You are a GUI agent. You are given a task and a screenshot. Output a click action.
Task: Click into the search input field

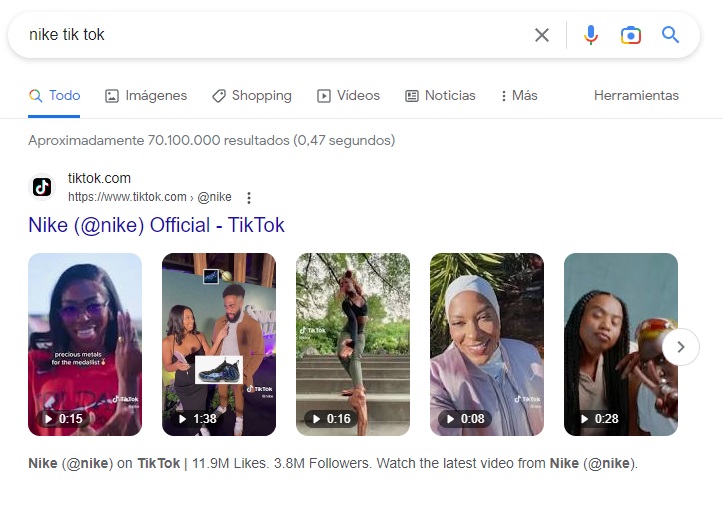tap(270, 35)
